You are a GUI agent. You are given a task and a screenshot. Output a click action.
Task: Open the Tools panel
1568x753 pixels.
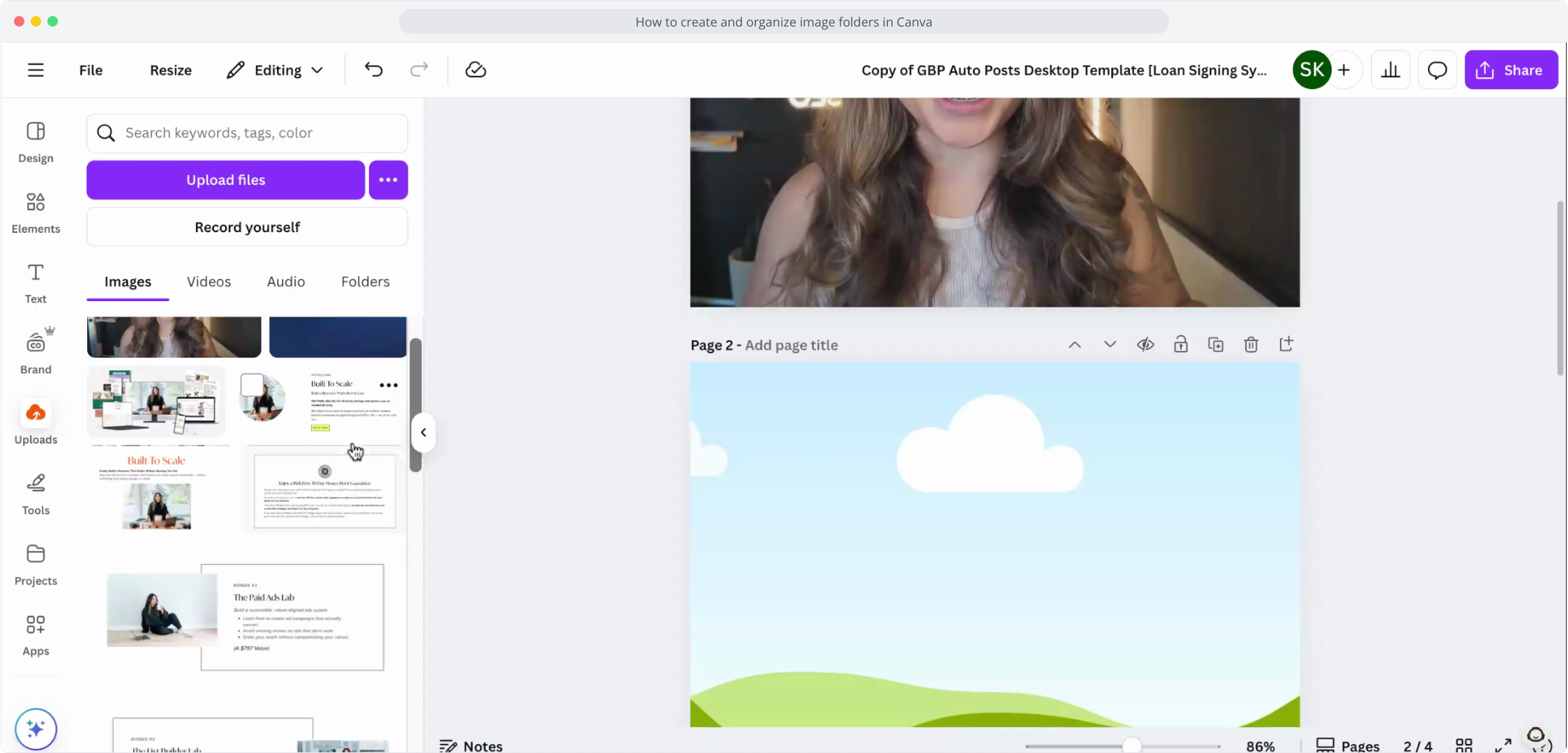pyautogui.click(x=36, y=494)
